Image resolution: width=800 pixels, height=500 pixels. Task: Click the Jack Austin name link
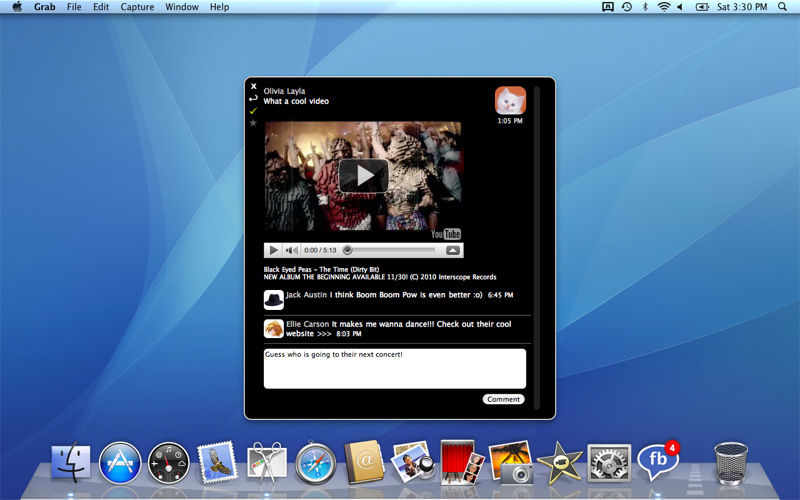coord(306,294)
